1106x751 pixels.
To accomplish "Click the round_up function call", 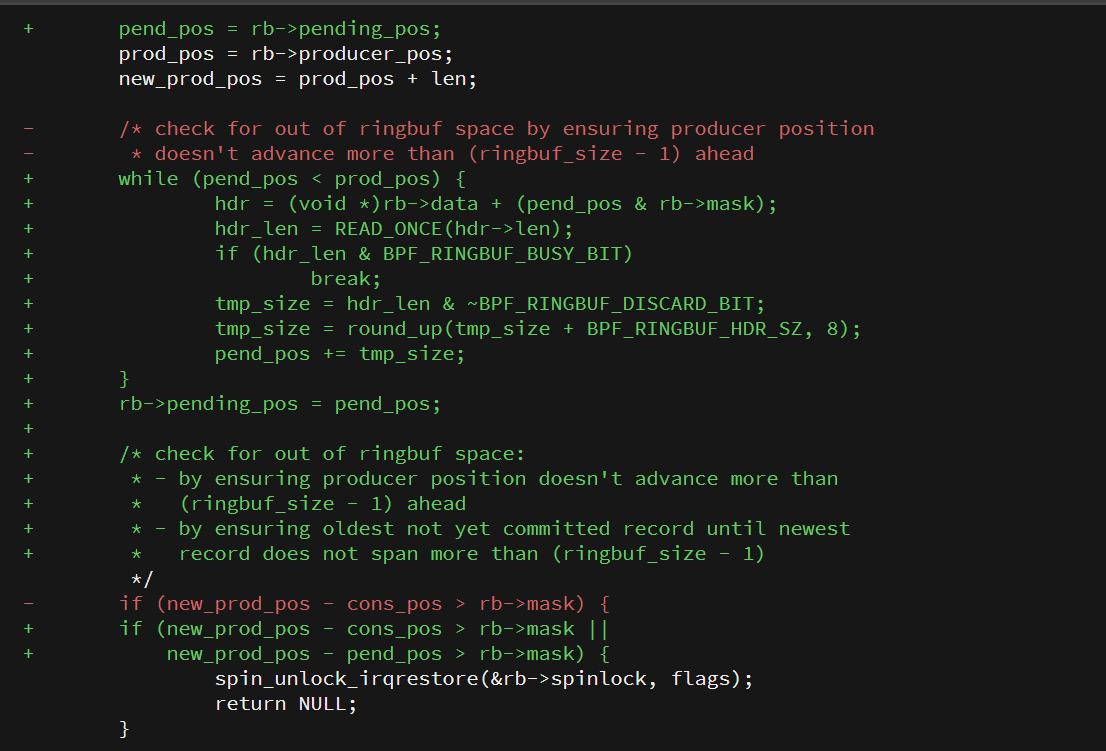I will [395, 329].
